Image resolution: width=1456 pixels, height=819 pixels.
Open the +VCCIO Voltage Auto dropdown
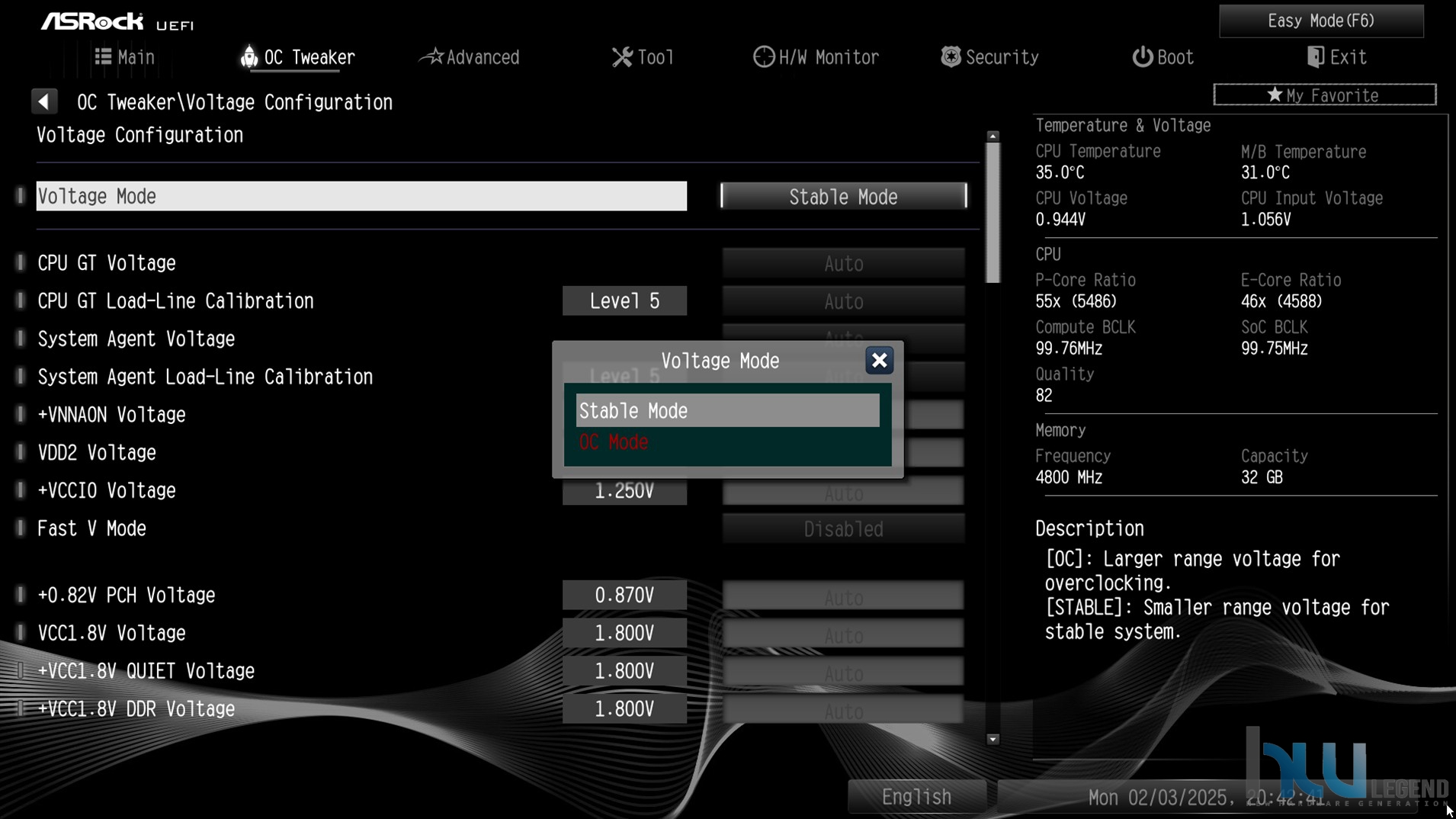pos(843,493)
